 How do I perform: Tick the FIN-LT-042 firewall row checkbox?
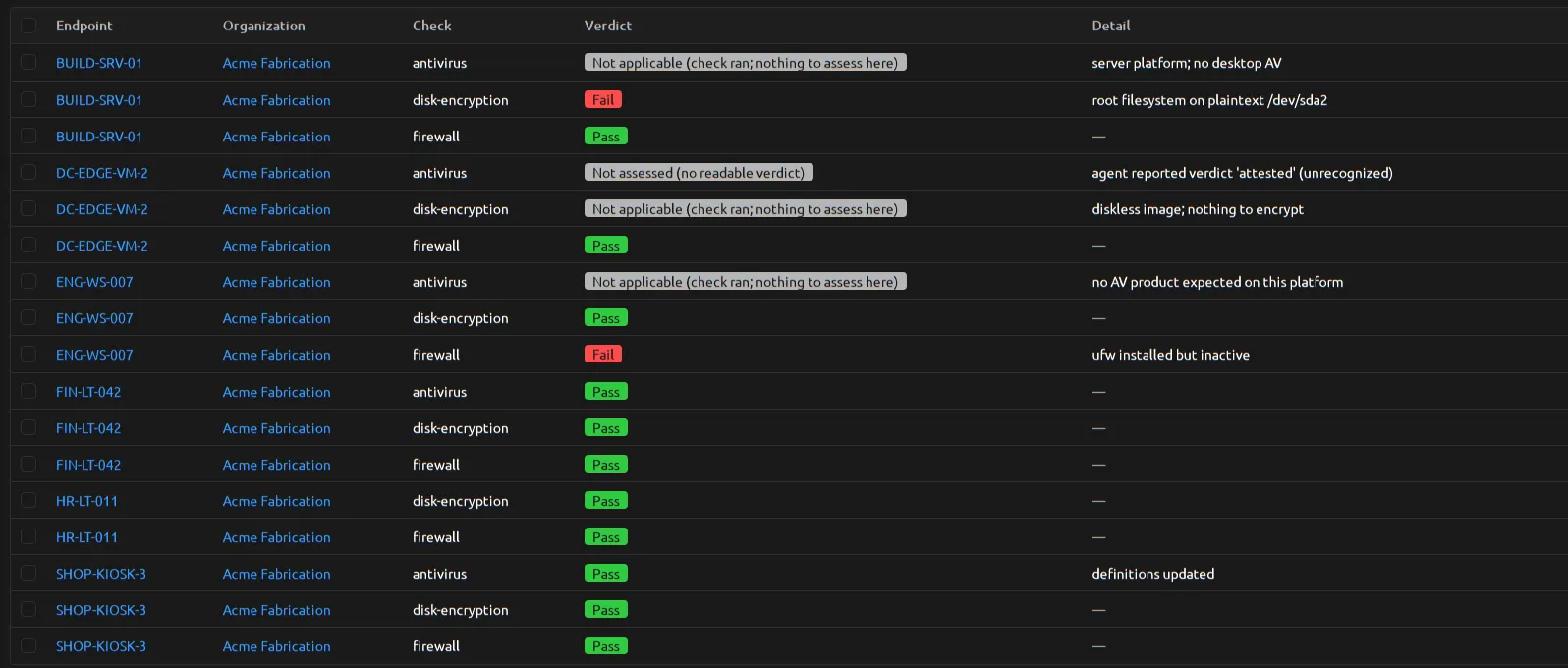coord(28,464)
